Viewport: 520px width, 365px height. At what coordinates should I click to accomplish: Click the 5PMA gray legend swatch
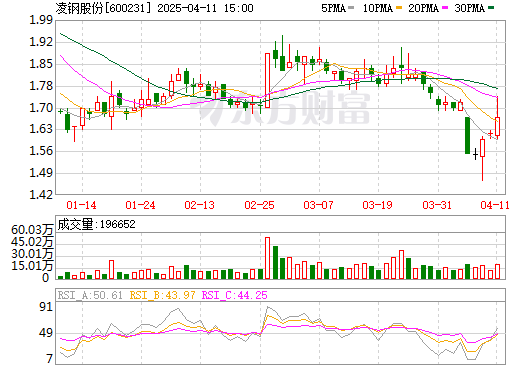(x=351, y=8)
